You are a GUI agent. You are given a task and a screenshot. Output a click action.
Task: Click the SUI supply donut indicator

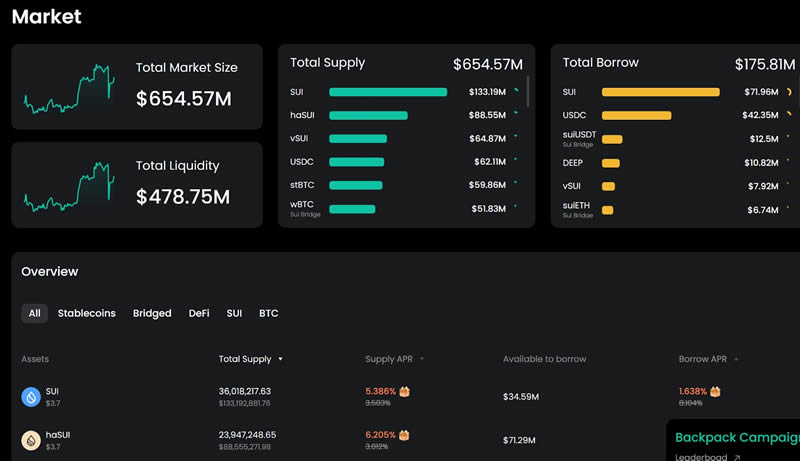tap(516, 91)
